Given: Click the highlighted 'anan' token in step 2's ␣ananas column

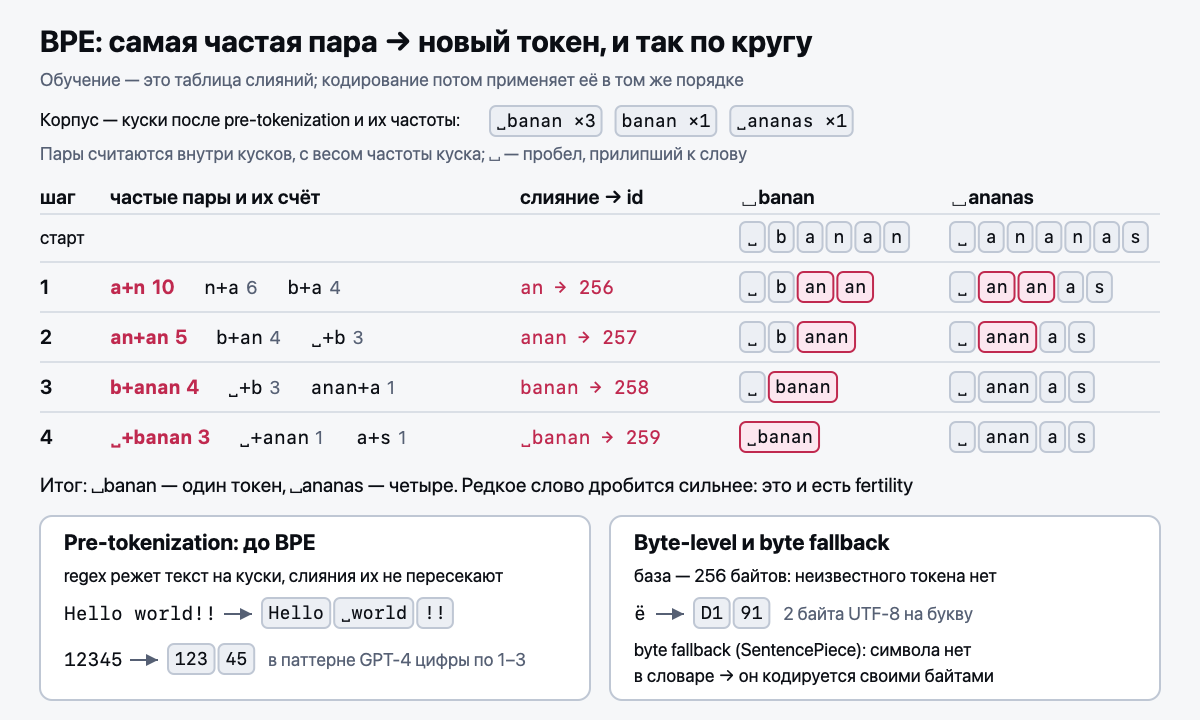Looking at the screenshot, I should pyautogui.click(x=1007, y=337).
